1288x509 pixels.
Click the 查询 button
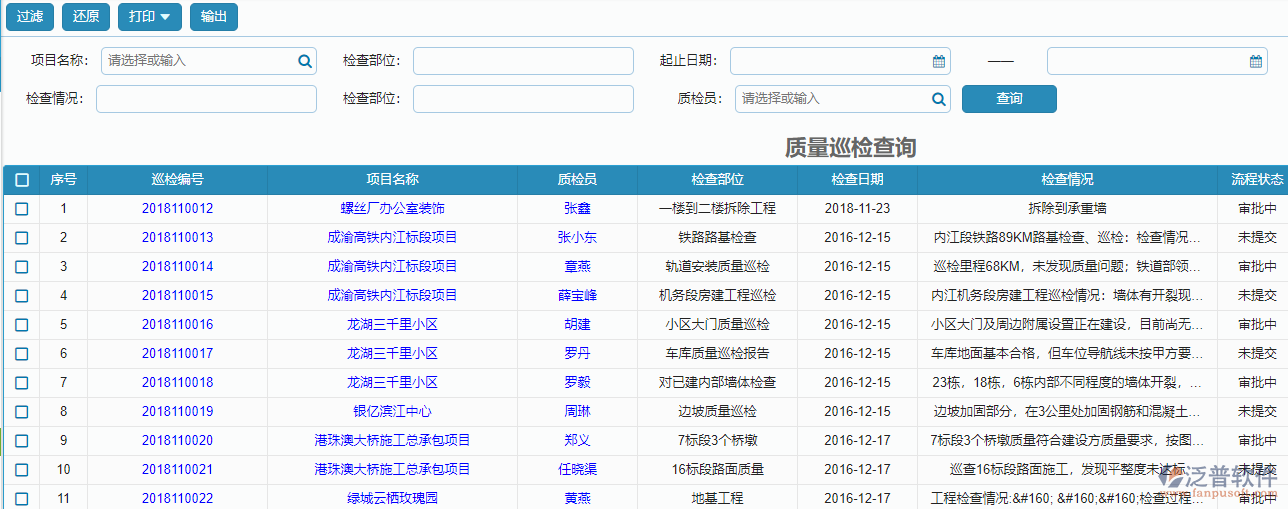(x=1009, y=99)
